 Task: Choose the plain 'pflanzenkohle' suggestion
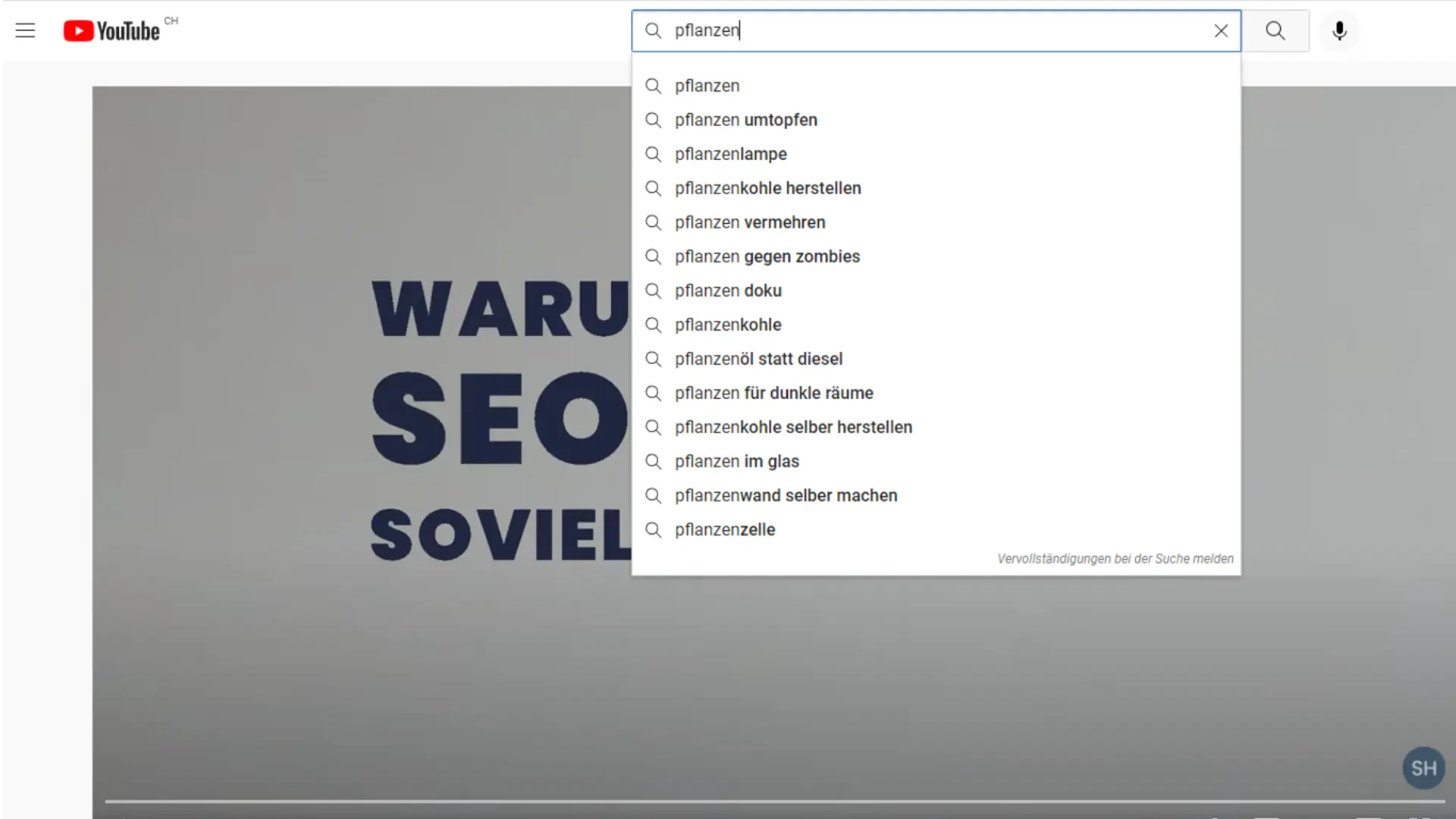936,325
